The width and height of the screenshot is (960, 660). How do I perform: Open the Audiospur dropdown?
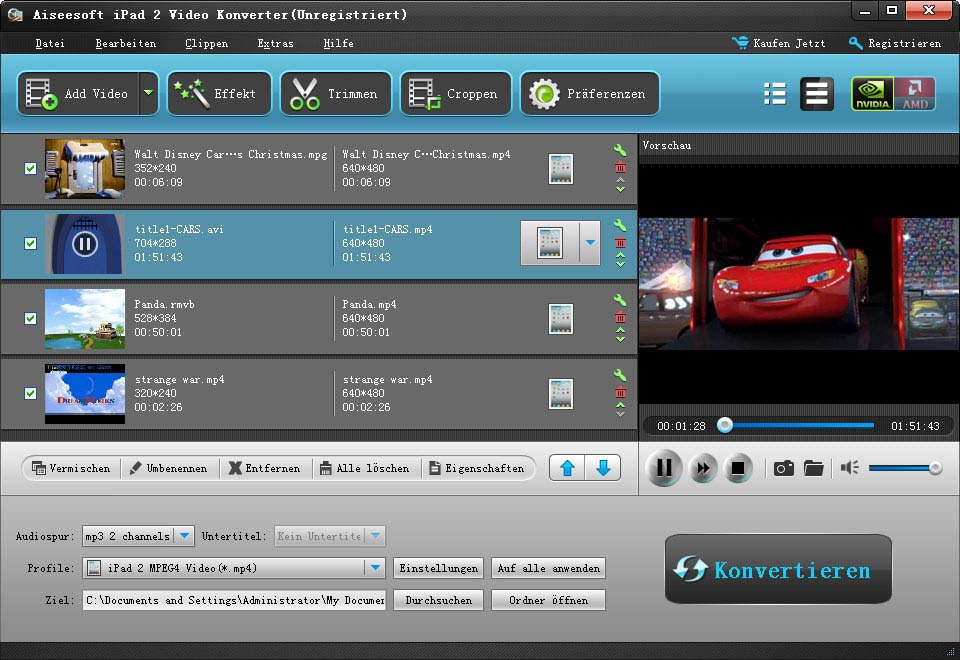(x=138, y=536)
